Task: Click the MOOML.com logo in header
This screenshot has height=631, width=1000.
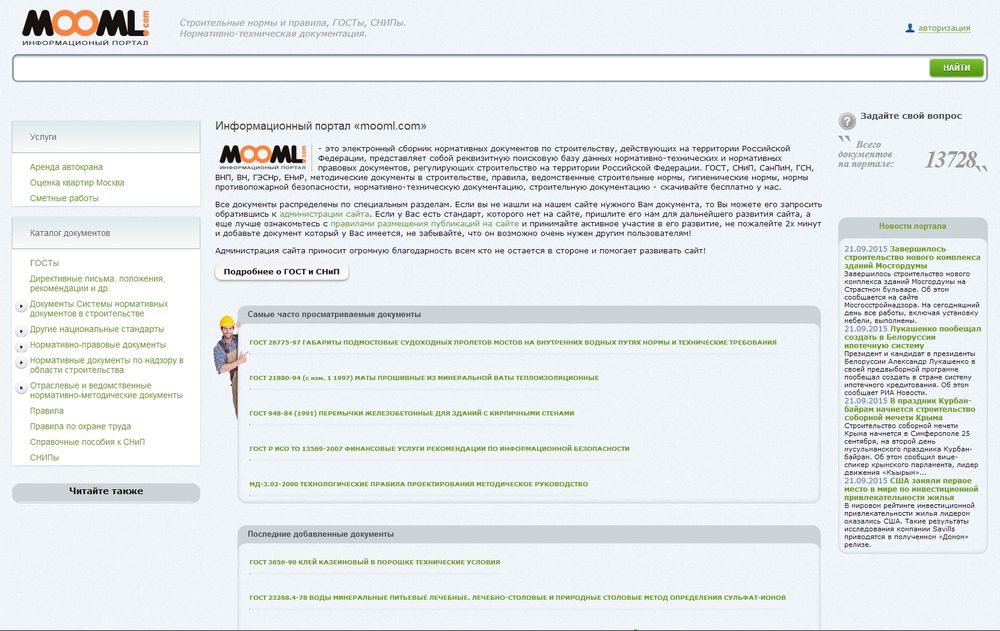Action: tap(85, 28)
